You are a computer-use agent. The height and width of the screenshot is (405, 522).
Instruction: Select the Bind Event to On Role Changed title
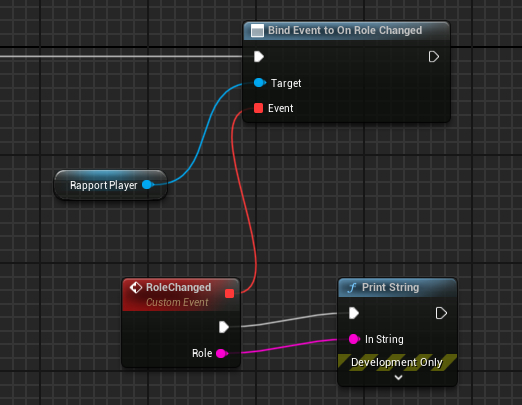[x=345, y=30]
